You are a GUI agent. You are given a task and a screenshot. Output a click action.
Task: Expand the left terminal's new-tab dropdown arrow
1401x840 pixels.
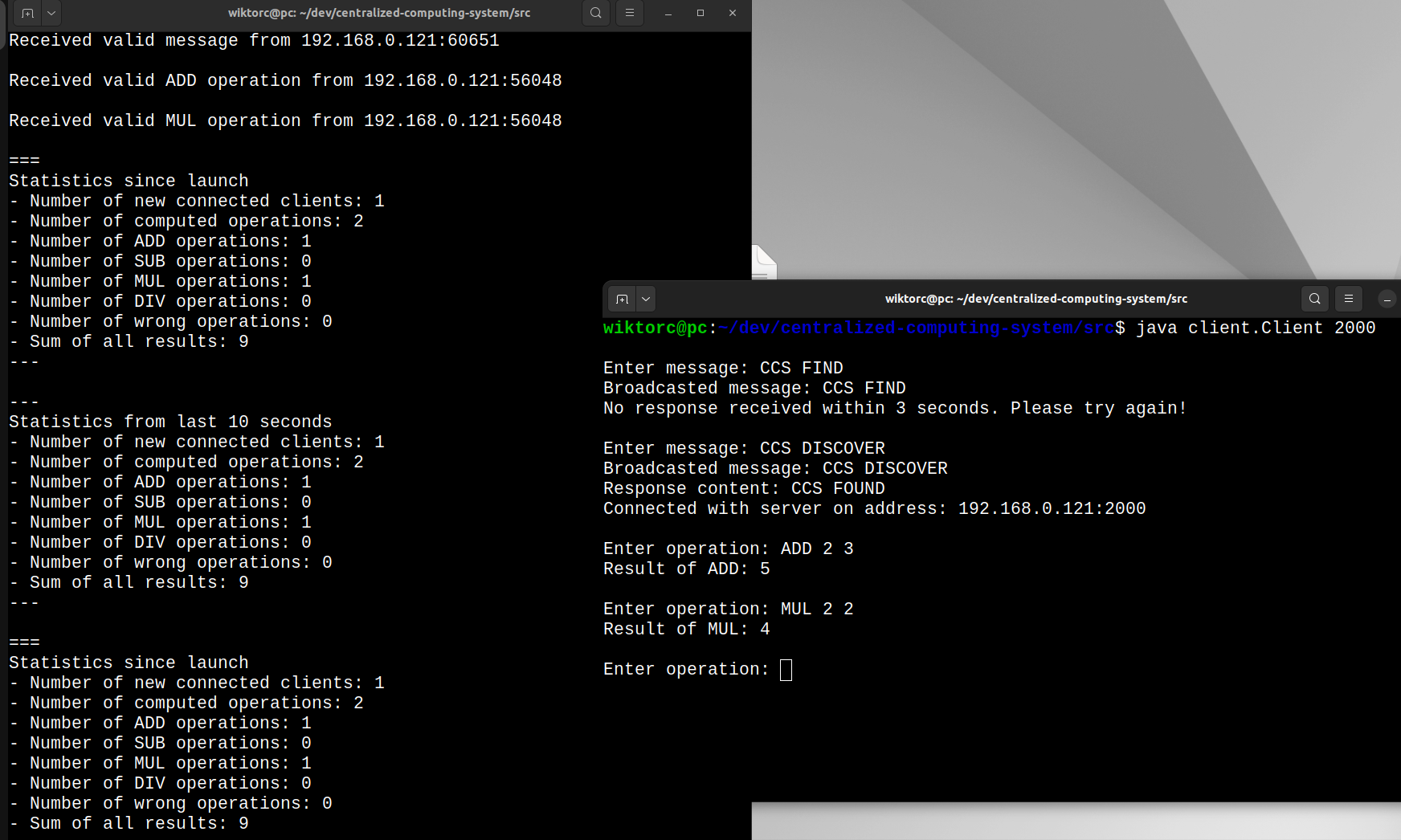[51, 13]
